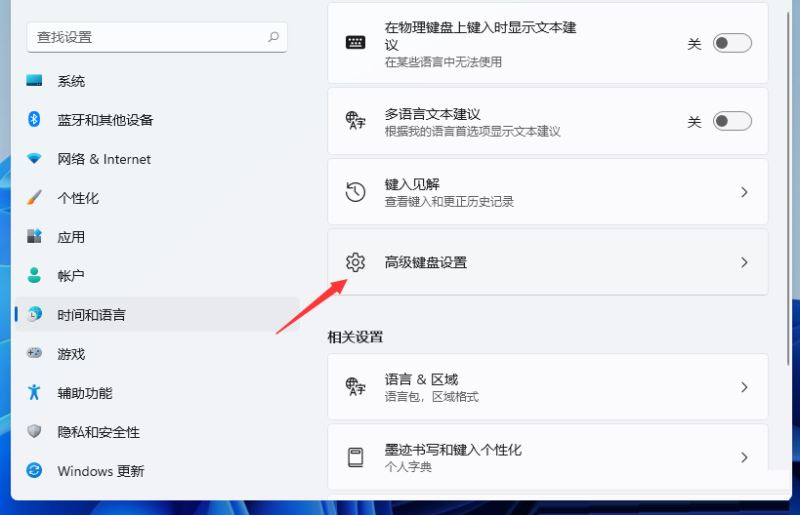
Task: Click the 键入见解 title text
Action: tap(412, 184)
